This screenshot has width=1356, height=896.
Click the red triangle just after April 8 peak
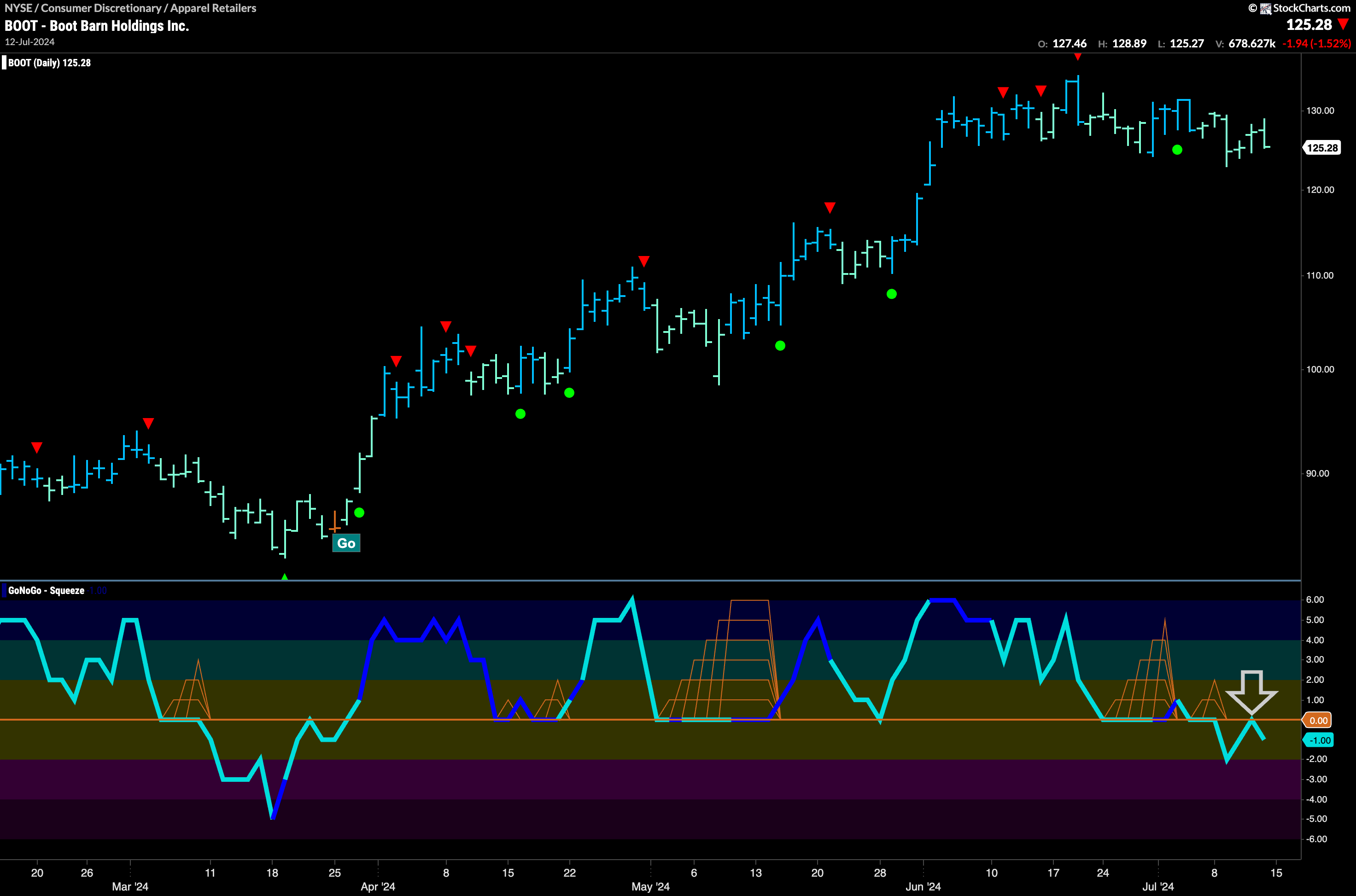470,351
